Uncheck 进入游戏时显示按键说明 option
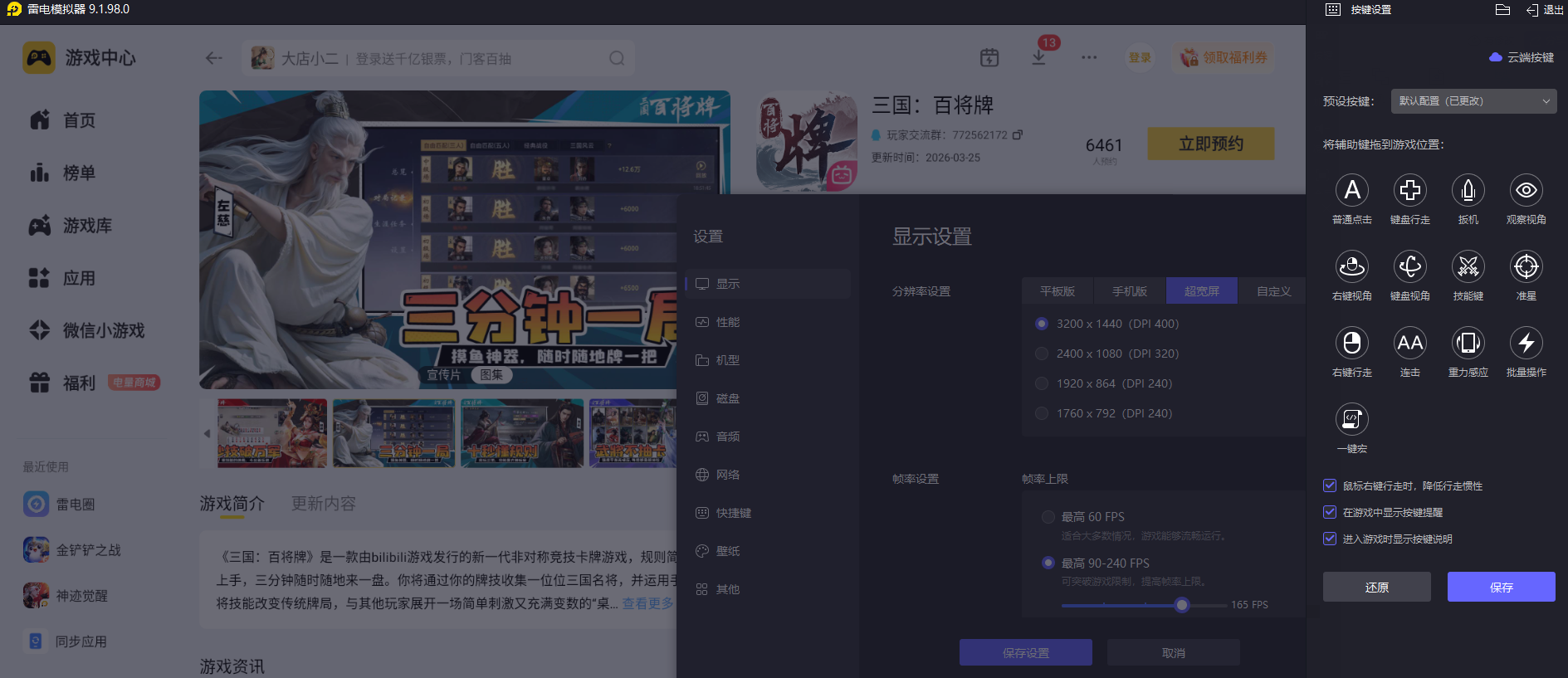The width and height of the screenshot is (1568, 678). click(x=1330, y=539)
